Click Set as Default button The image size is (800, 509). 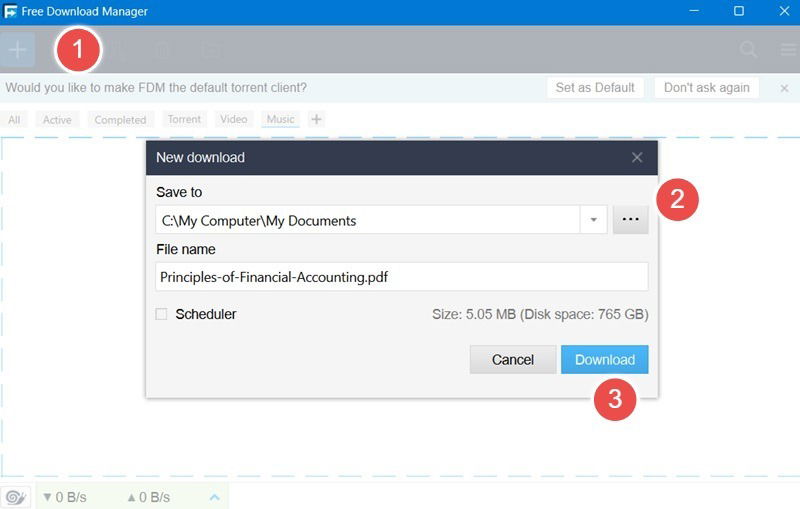[x=595, y=88]
